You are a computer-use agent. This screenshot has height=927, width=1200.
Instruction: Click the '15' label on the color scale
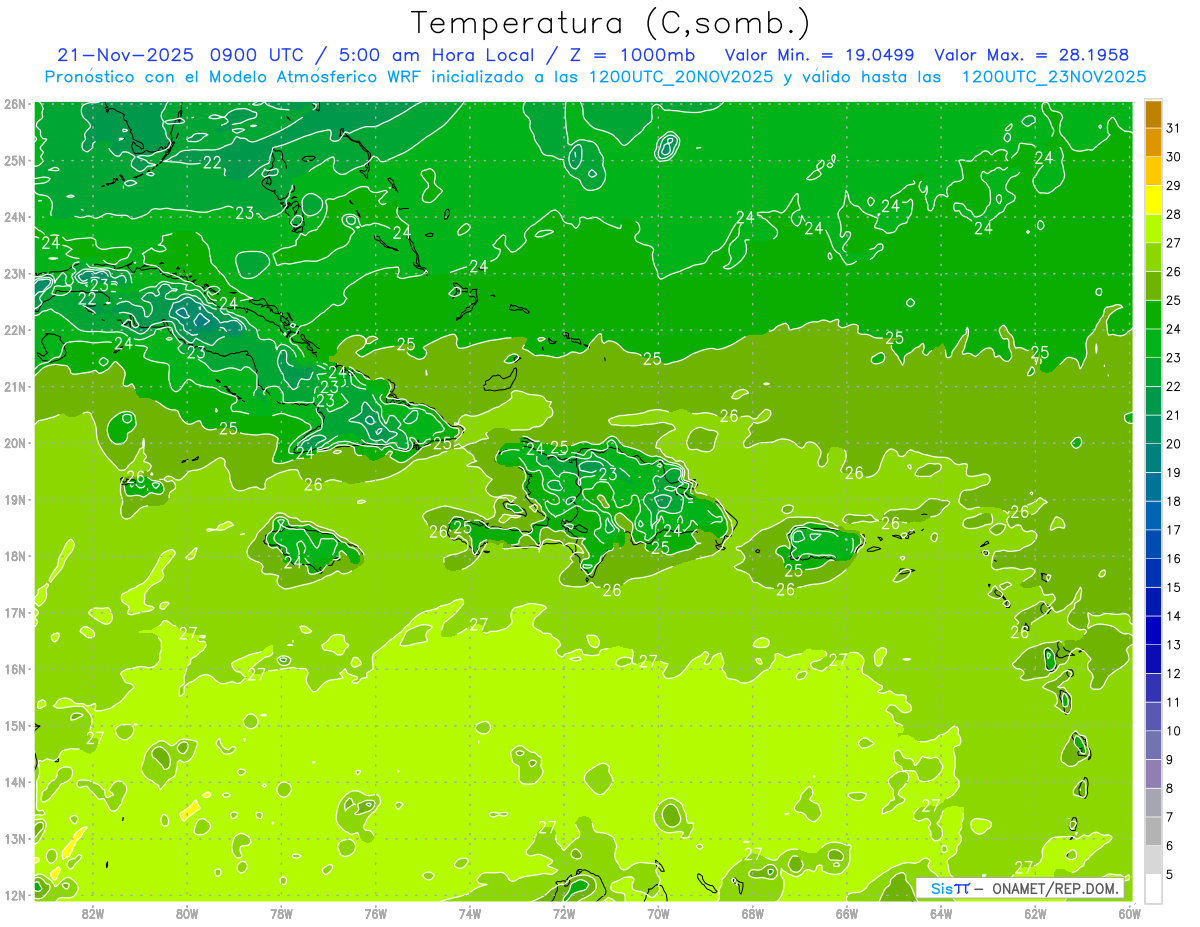(1174, 587)
